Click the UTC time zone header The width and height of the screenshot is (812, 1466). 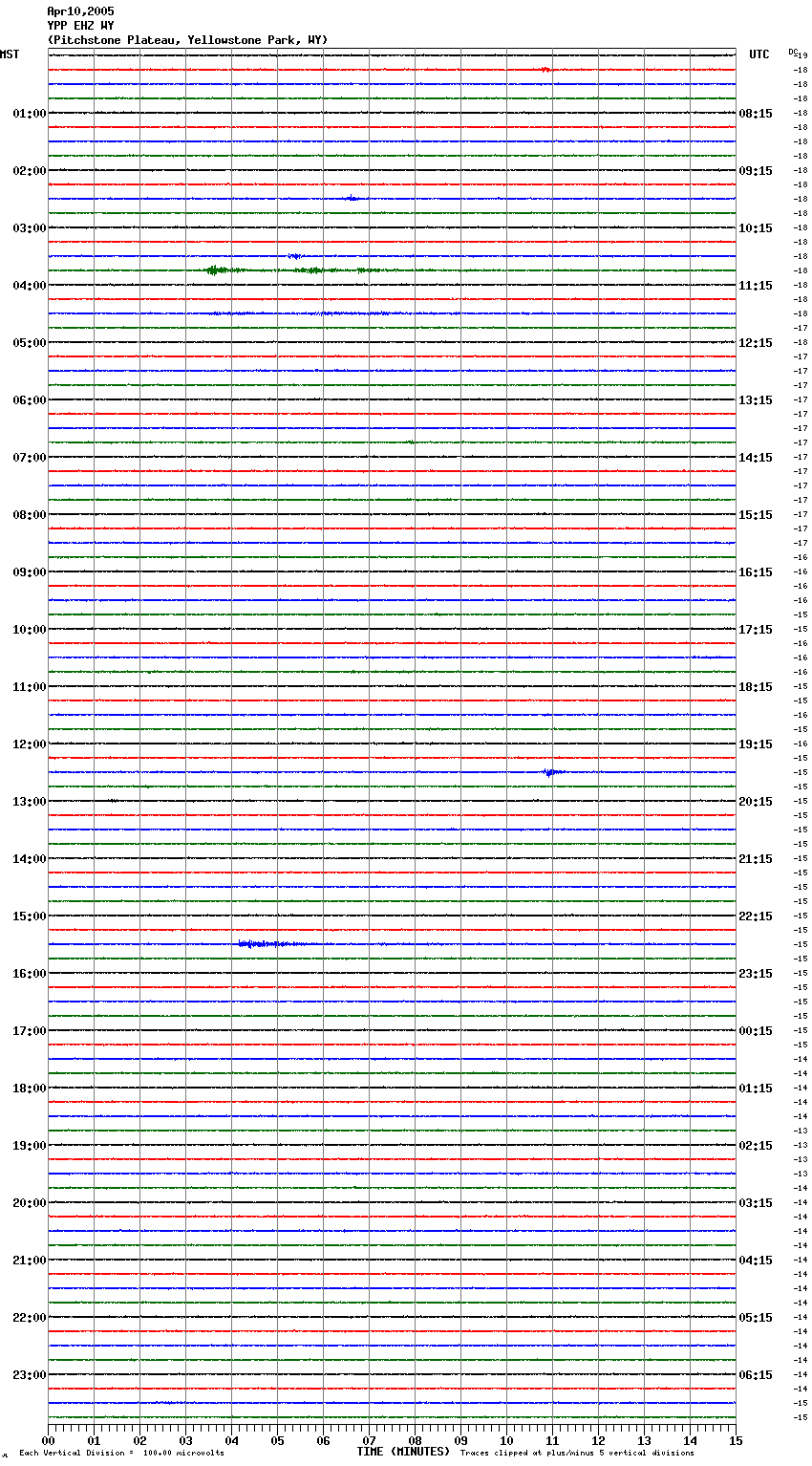759,54
